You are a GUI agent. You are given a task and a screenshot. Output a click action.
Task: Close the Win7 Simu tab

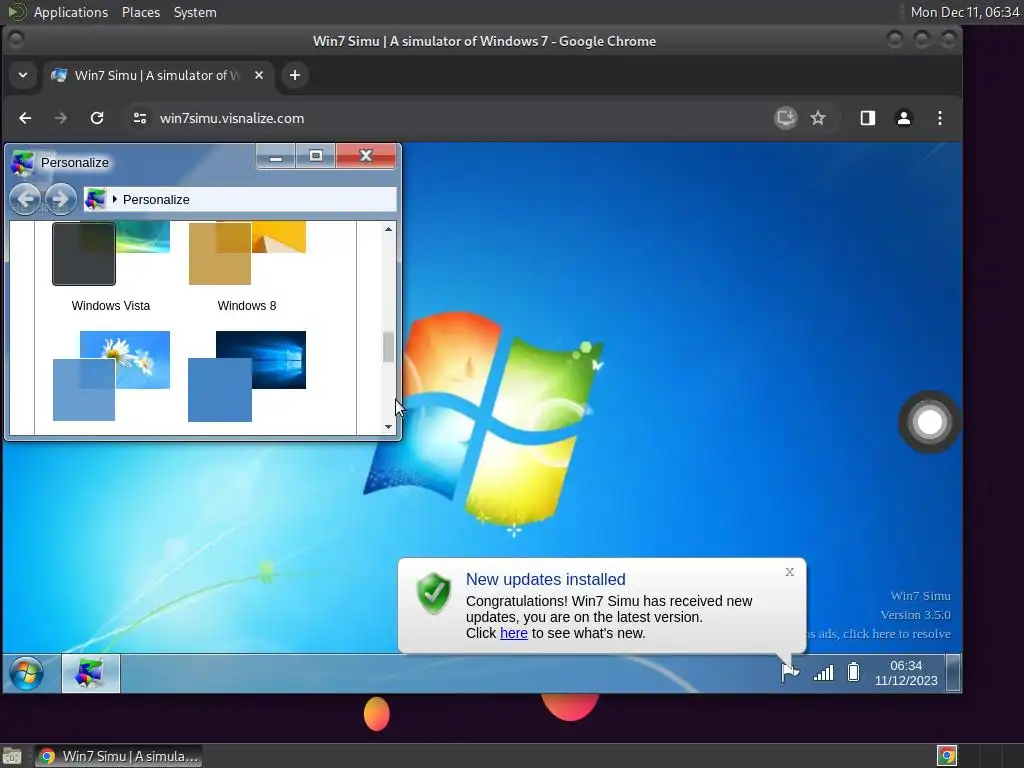[259, 75]
